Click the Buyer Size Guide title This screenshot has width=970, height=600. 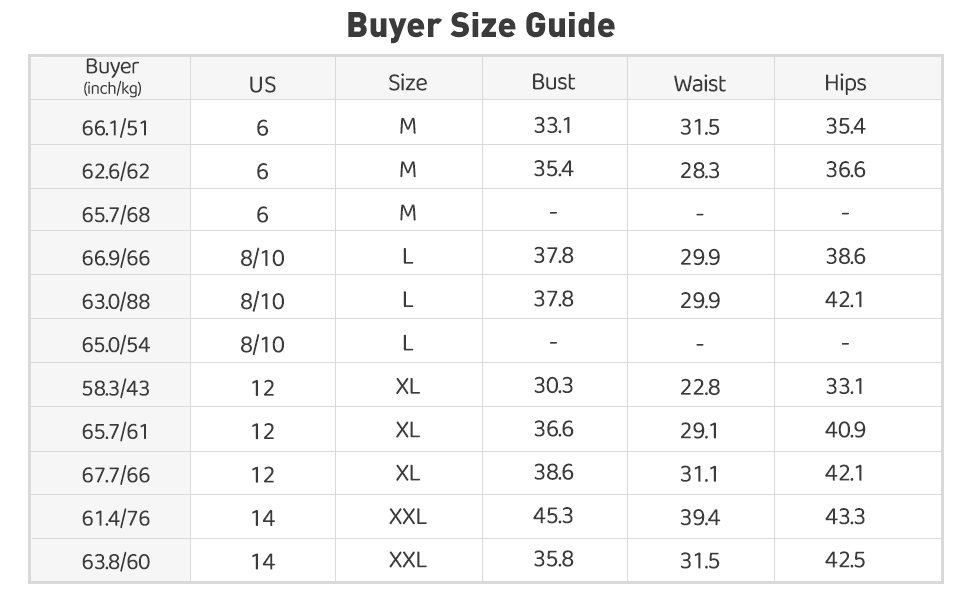tap(481, 26)
